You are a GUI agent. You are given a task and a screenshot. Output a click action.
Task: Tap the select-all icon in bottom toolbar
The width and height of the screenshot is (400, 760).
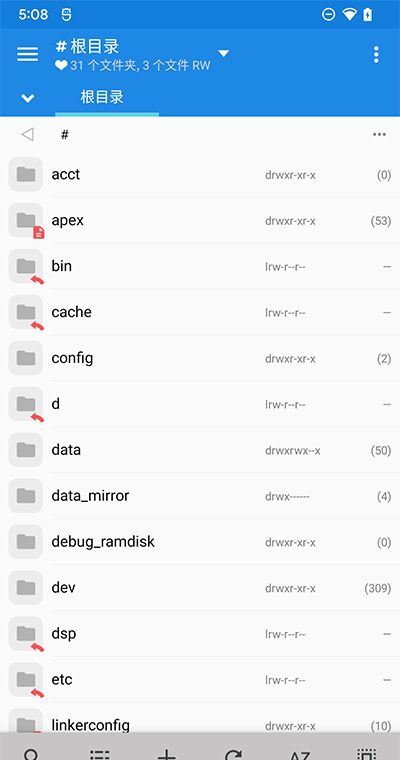point(367,754)
